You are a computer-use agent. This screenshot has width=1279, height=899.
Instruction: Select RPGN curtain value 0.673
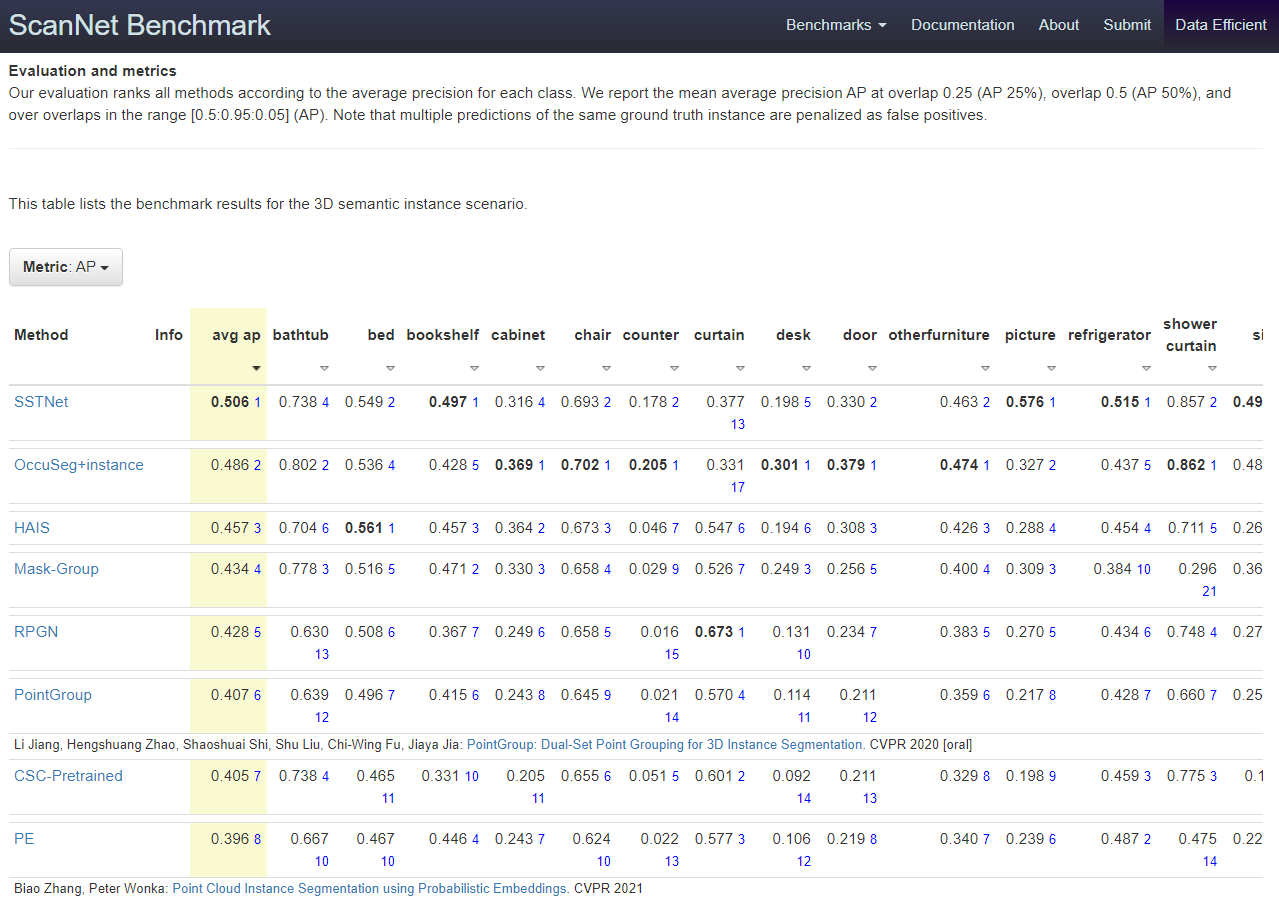tap(714, 632)
